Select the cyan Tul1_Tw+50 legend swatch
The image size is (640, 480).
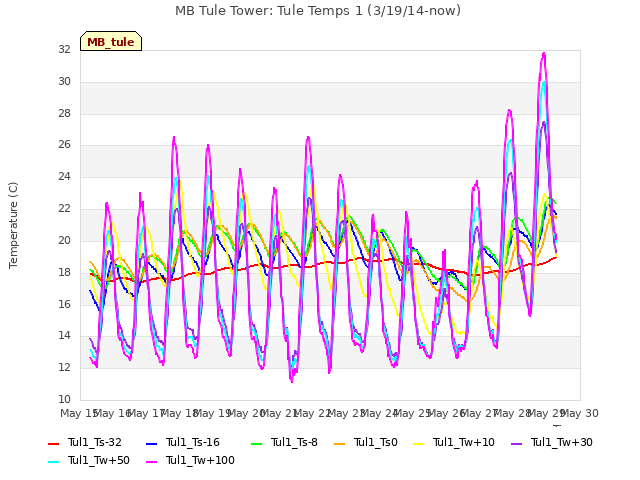pyautogui.click(x=53, y=461)
